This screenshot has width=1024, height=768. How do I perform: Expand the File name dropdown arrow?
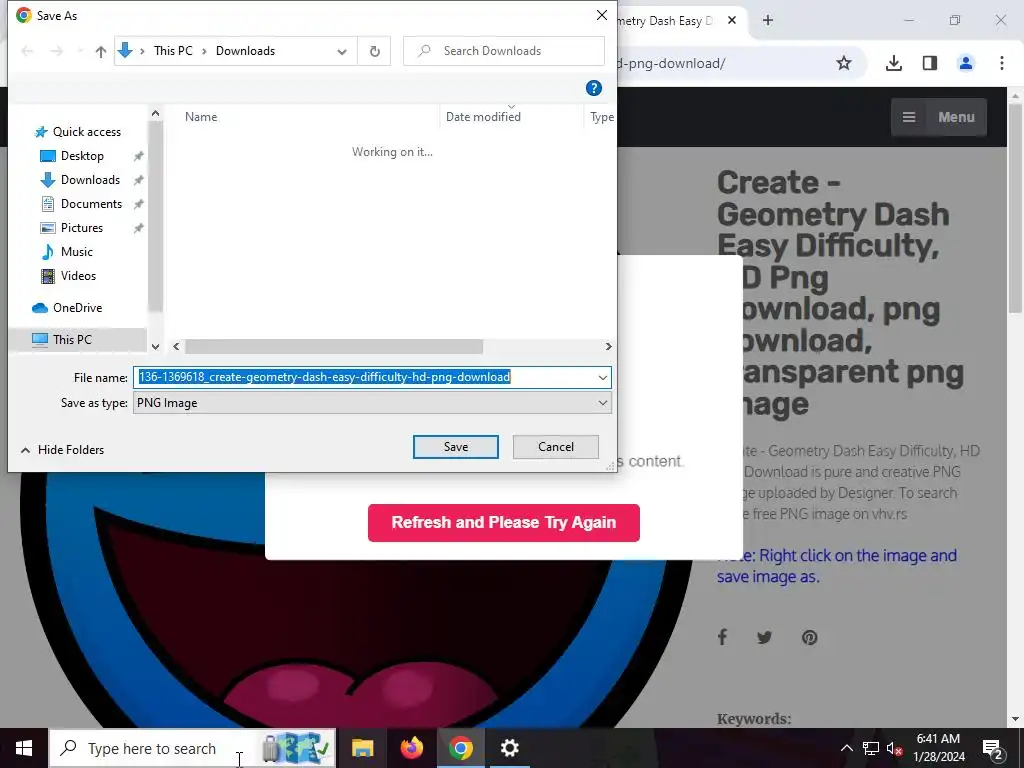point(602,377)
